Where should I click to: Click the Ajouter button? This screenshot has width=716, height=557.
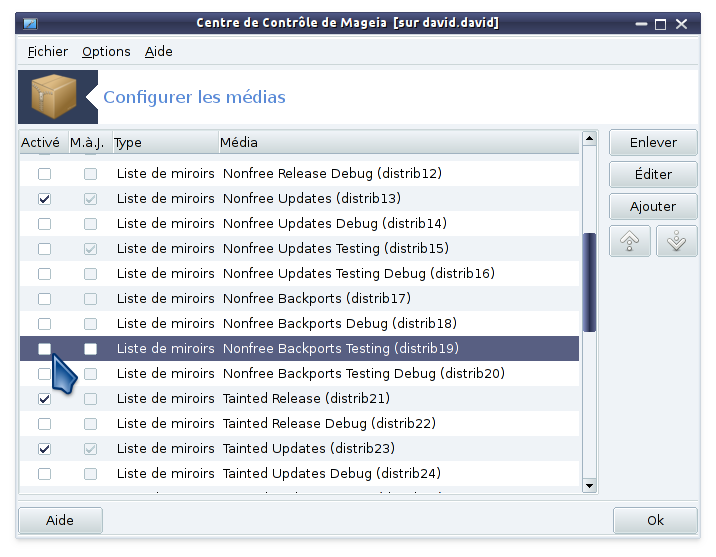tap(653, 206)
